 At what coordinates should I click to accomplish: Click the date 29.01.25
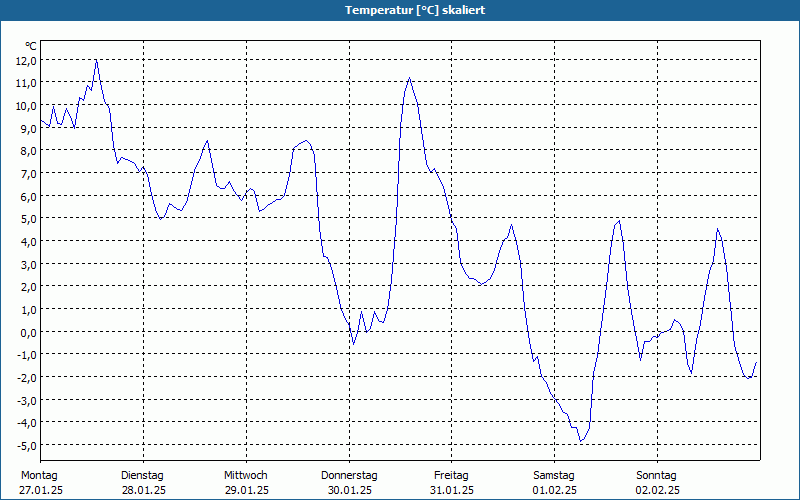[x=247, y=490]
